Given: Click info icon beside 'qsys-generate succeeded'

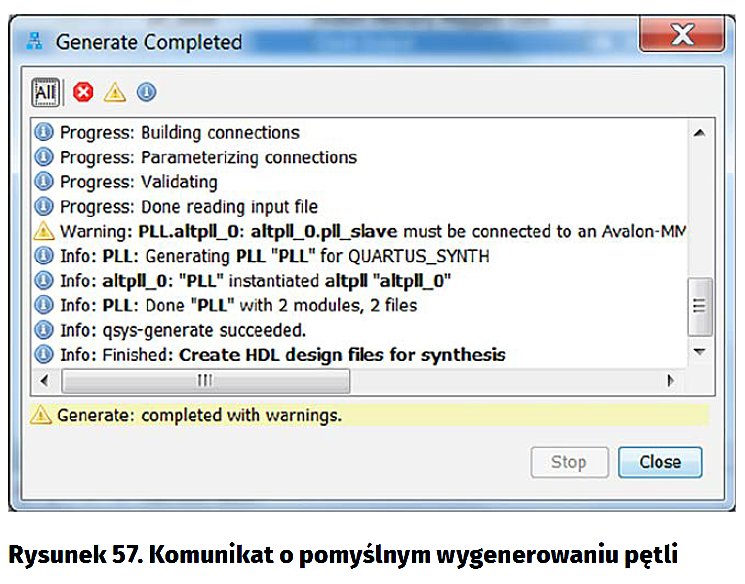Looking at the screenshot, I should pyautogui.click(x=43, y=330).
